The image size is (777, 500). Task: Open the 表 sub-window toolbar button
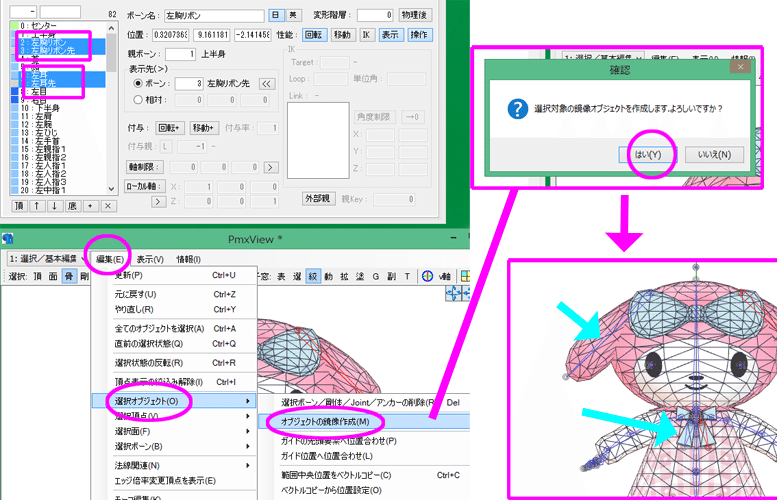pos(281,277)
